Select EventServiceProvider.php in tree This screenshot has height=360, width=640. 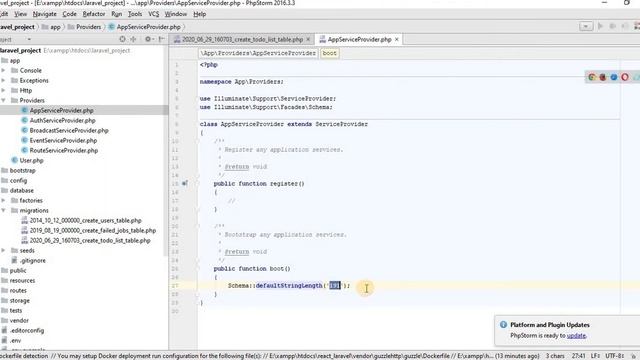pyautogui.click(x=63, y=140)
